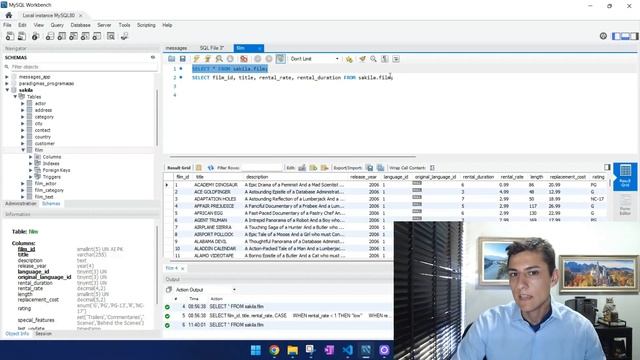Commit the current transaction
This screenshot has width=640, height=360.
coord(258,59)
